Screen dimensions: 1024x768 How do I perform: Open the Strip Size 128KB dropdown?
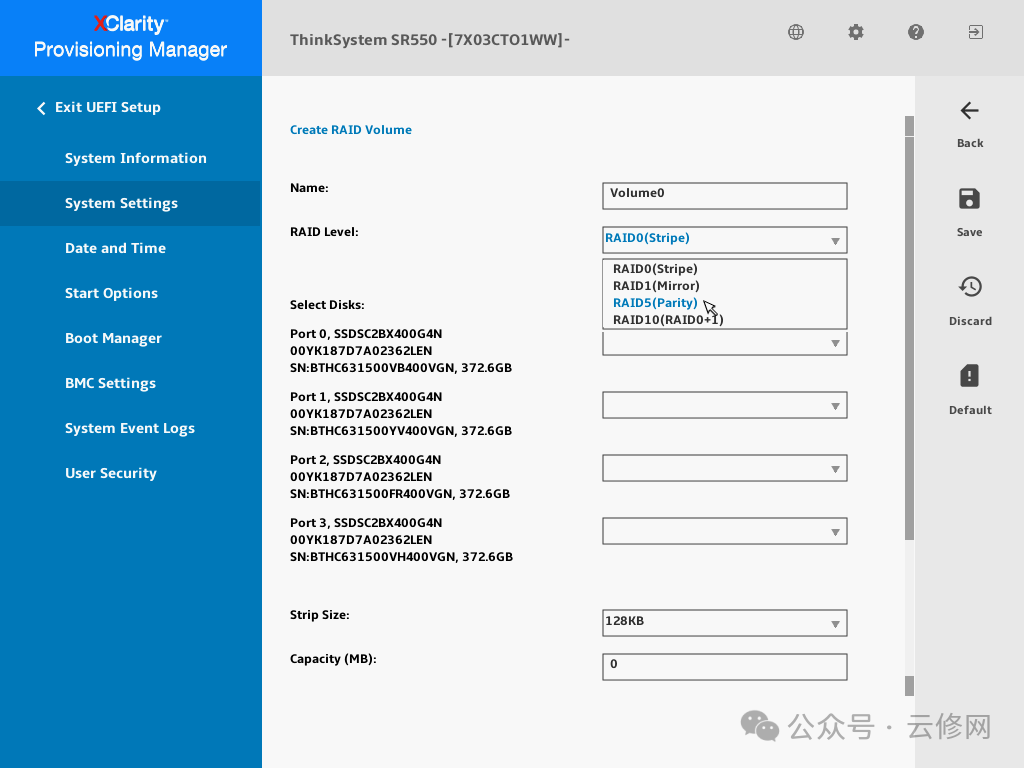[x=725, y=623]
